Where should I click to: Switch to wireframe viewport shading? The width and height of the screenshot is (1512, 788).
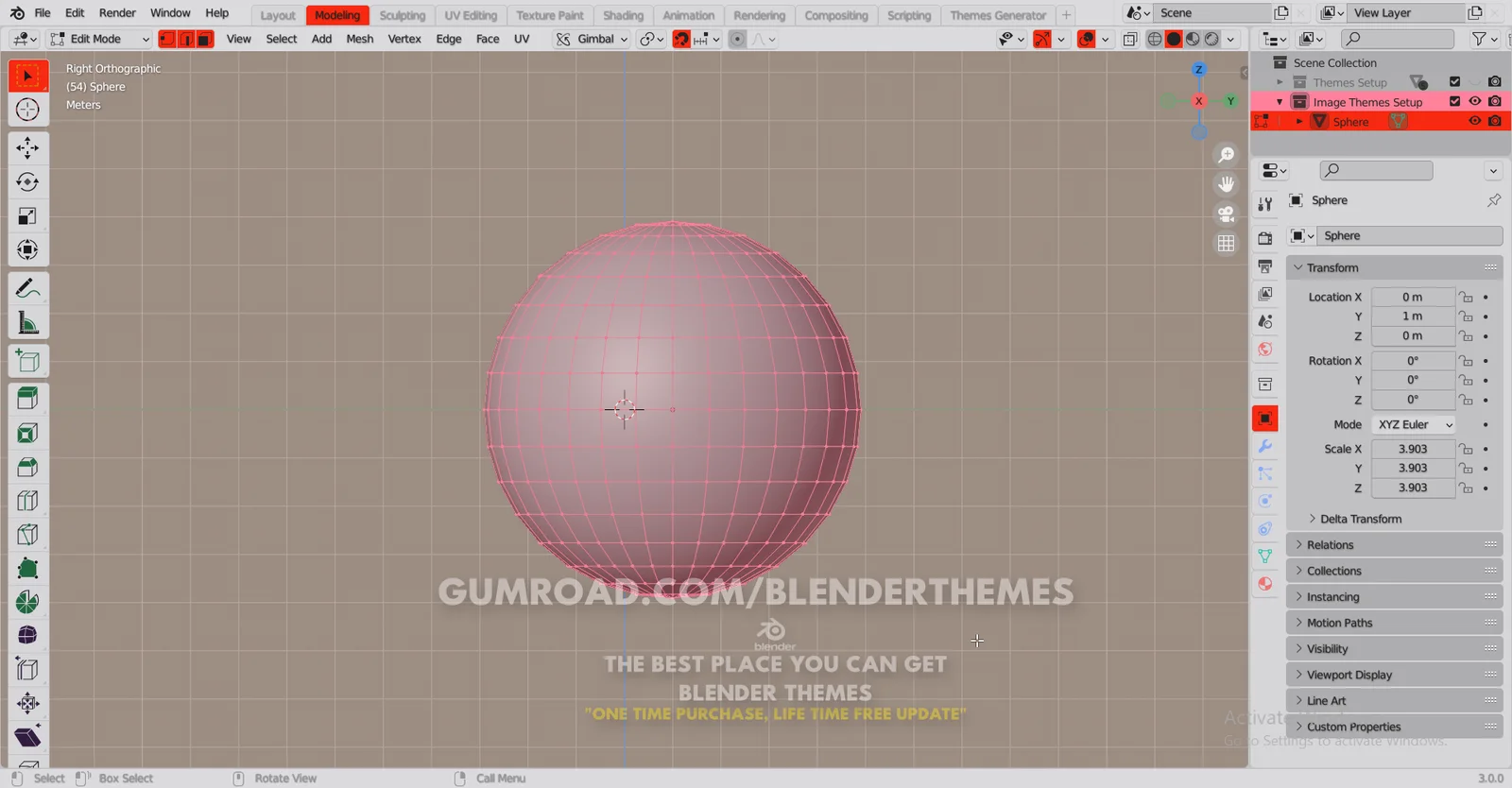tap(1155, 39)
